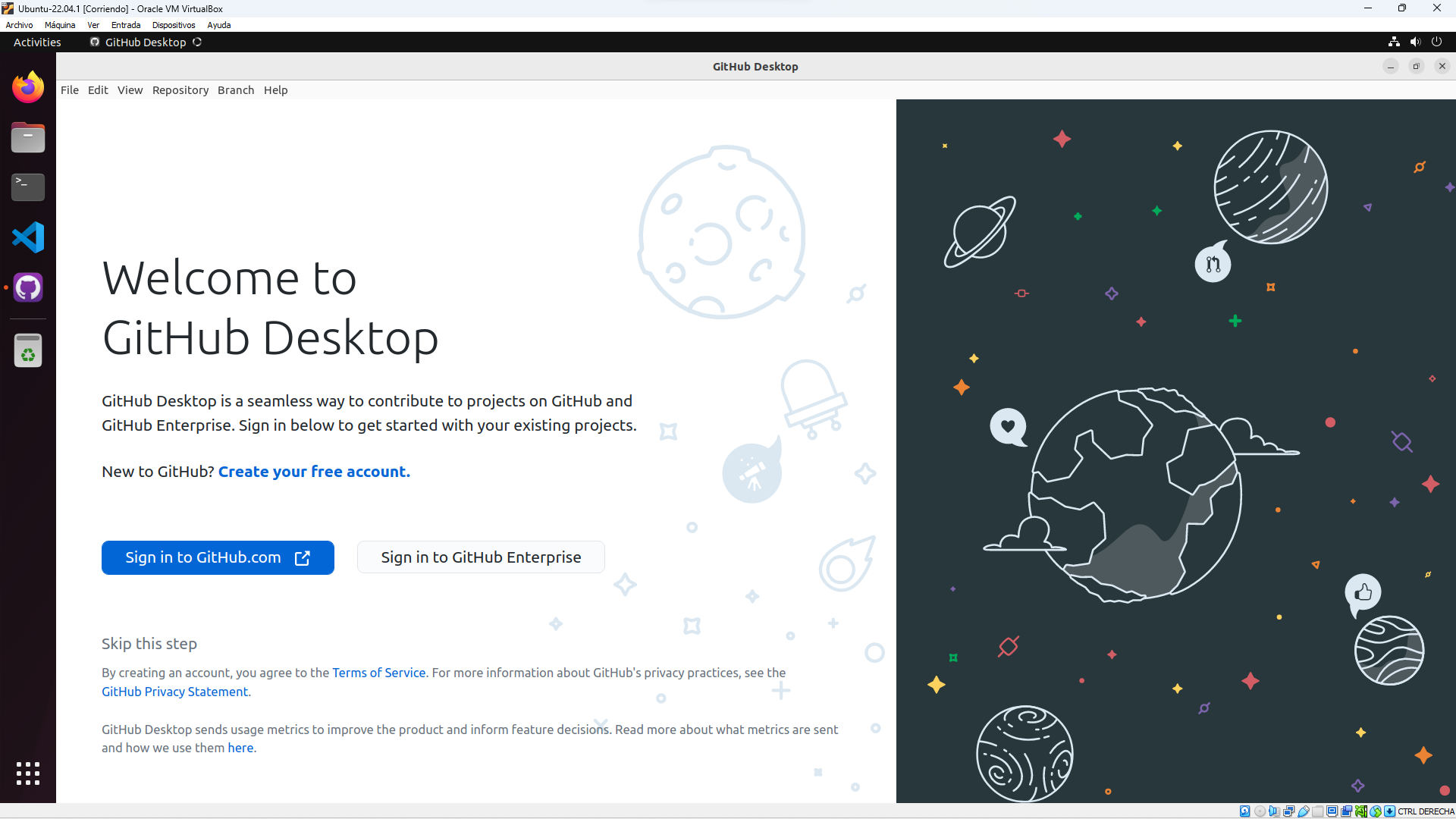Viewport: 1456px width, 819px height.
Task: Open the Show Applications grid
Action: click(28, 773)
